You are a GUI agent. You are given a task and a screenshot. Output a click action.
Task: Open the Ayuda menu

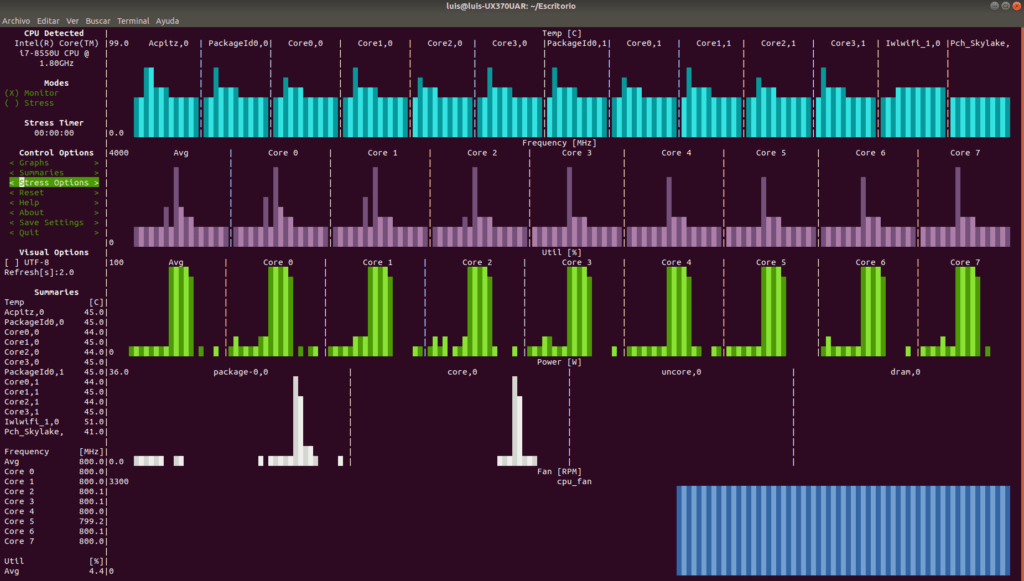point(166,19)
